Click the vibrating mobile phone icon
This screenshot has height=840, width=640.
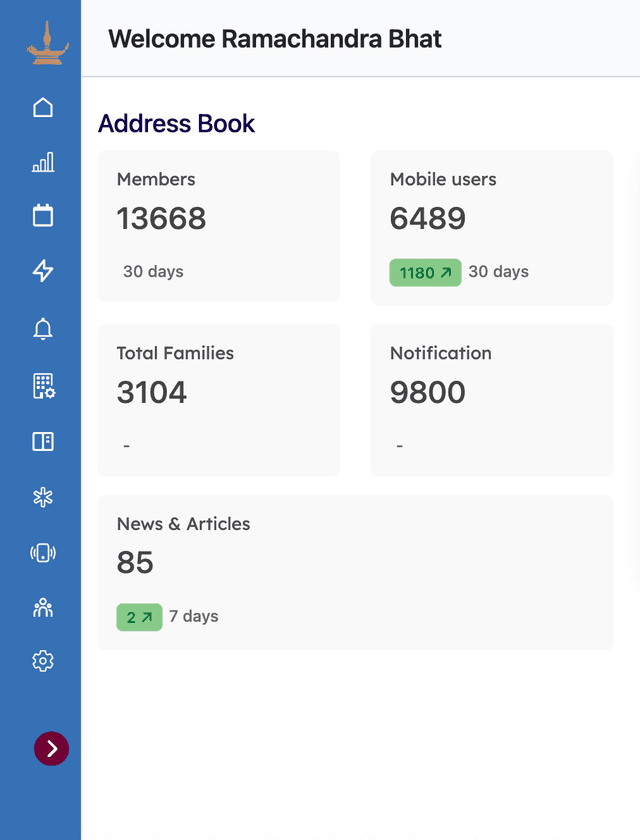click(x=42, y=553)
